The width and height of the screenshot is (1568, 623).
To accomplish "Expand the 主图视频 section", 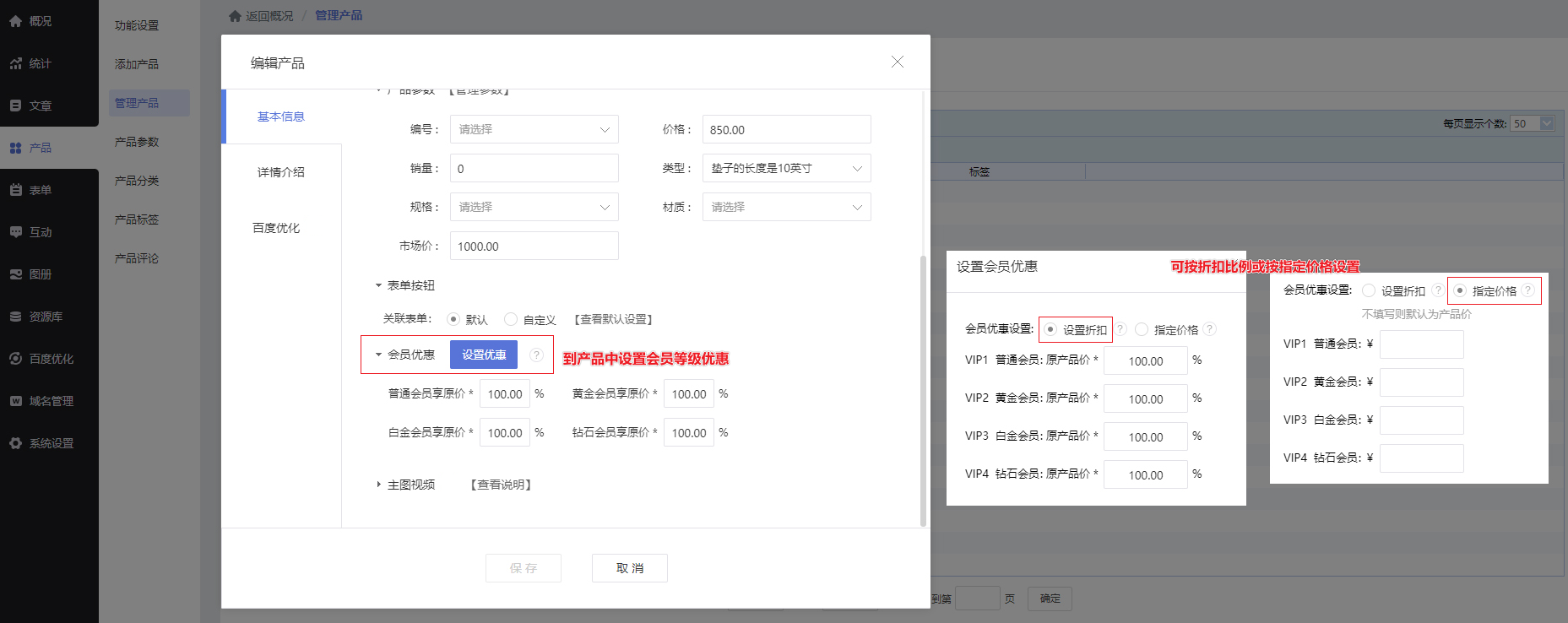I will pos(378,485).
